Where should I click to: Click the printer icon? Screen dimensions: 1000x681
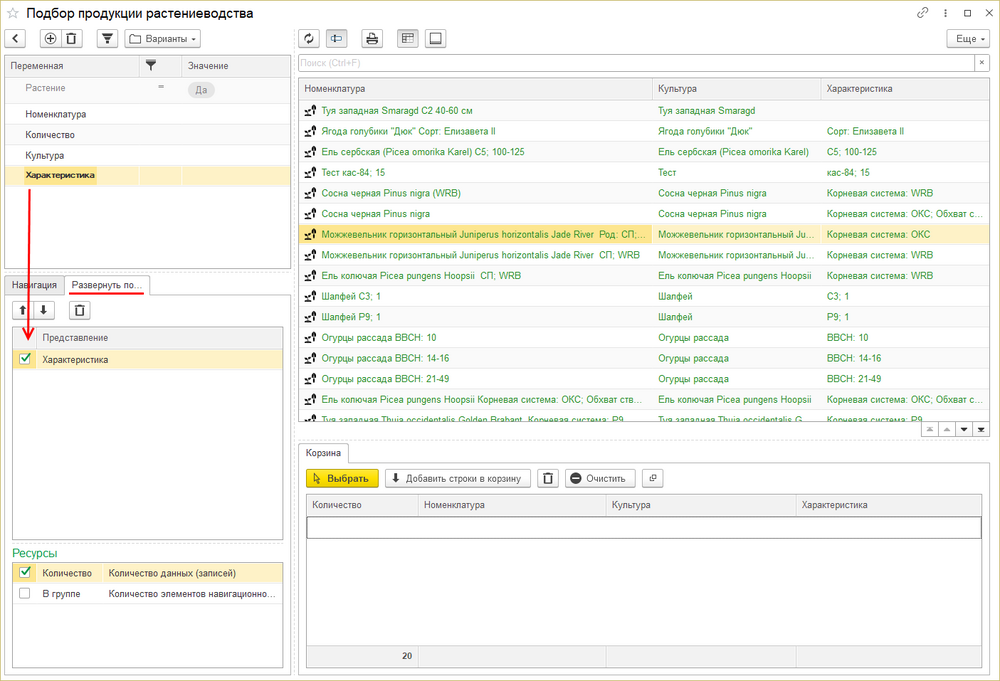372,39
